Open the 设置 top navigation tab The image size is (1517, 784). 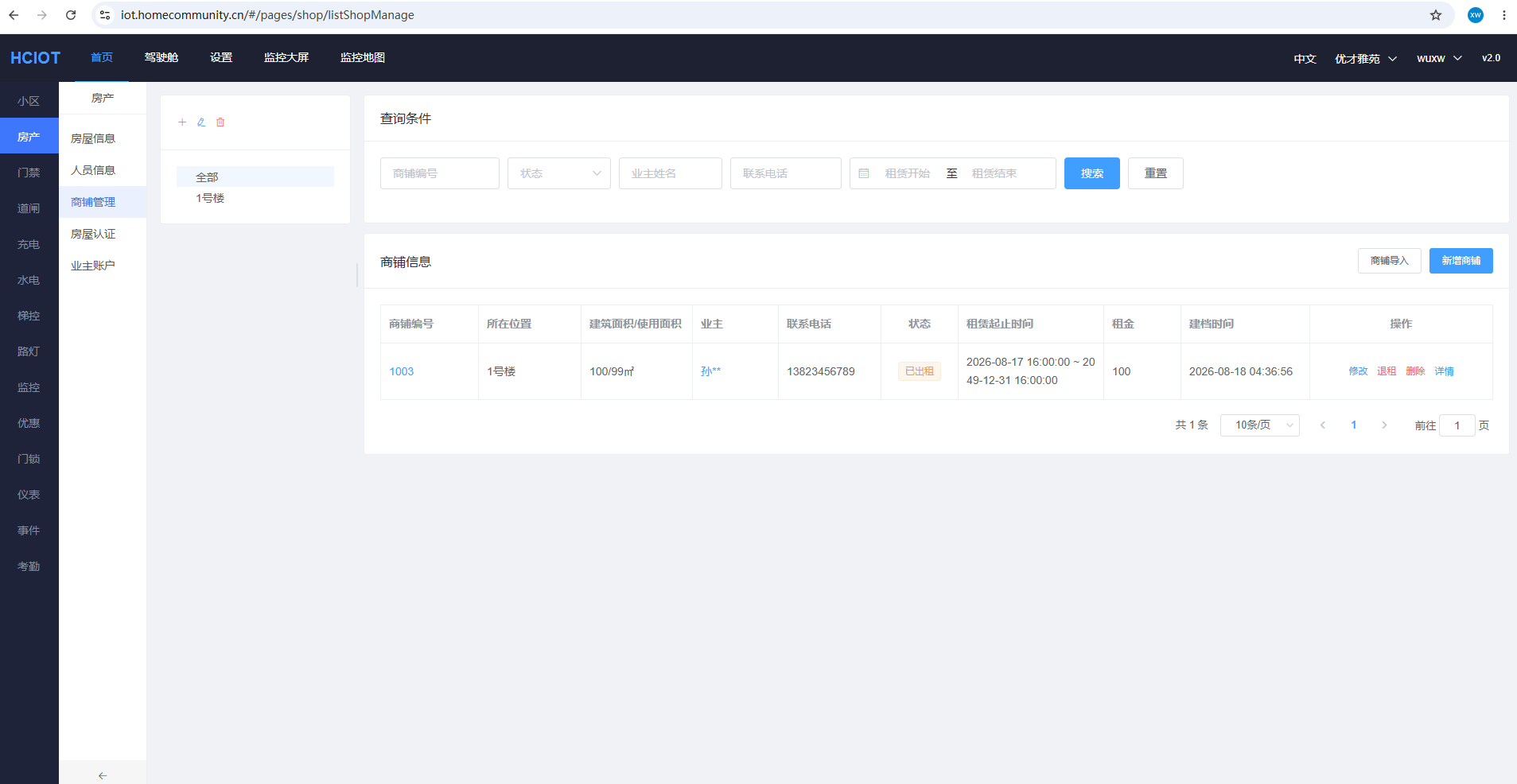221,58
